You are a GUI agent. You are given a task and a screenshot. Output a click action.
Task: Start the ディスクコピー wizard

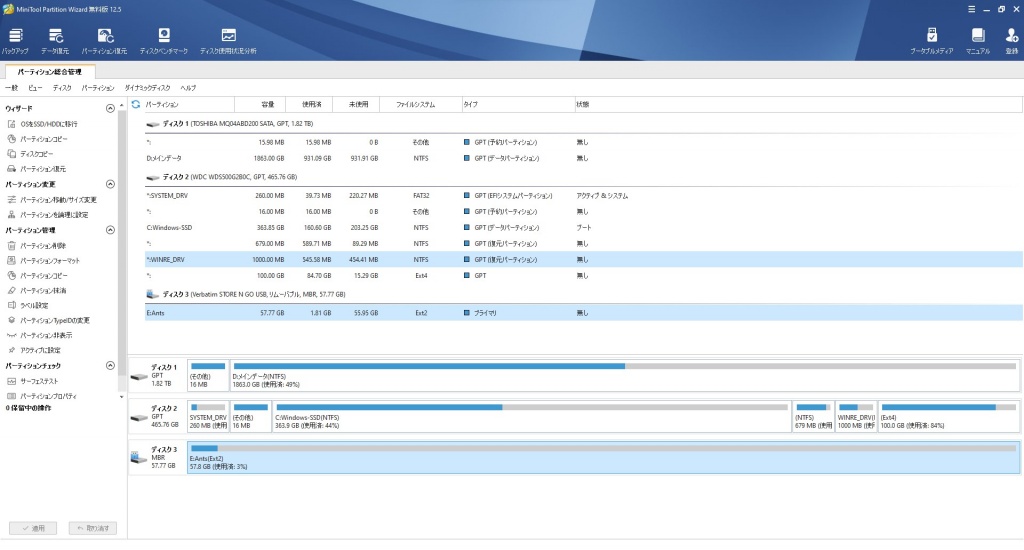click(x=30, y=154)
